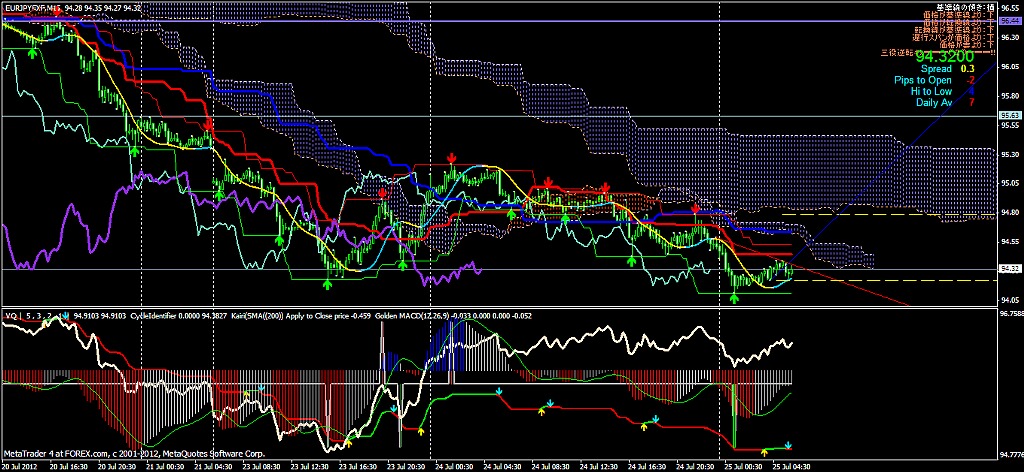Click last cyan arrow at the VQ line's right end
Screen dimensions: 1024x472
788,445
